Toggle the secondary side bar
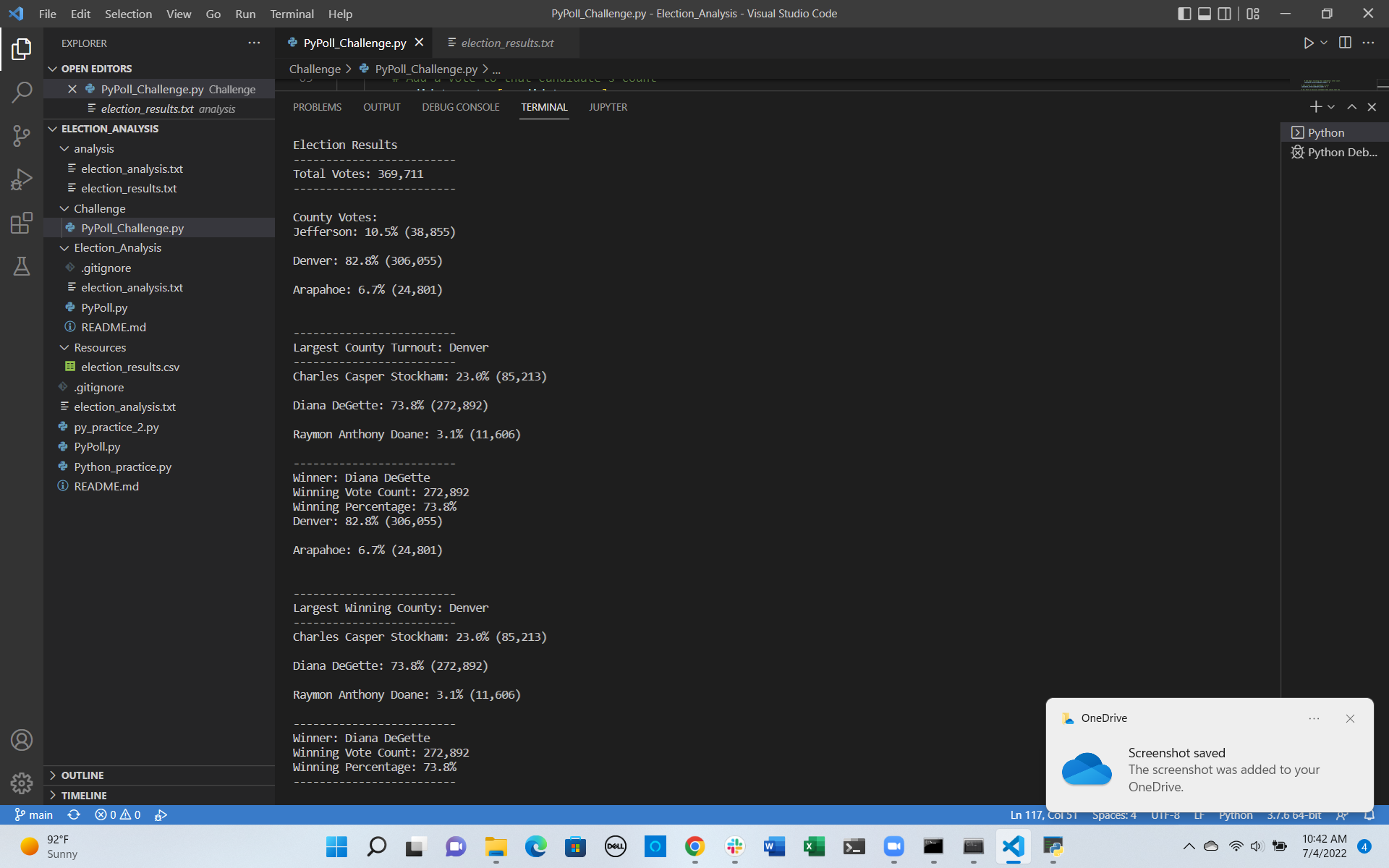Screen dimensions: 1389x868 tap(1224, 13)
